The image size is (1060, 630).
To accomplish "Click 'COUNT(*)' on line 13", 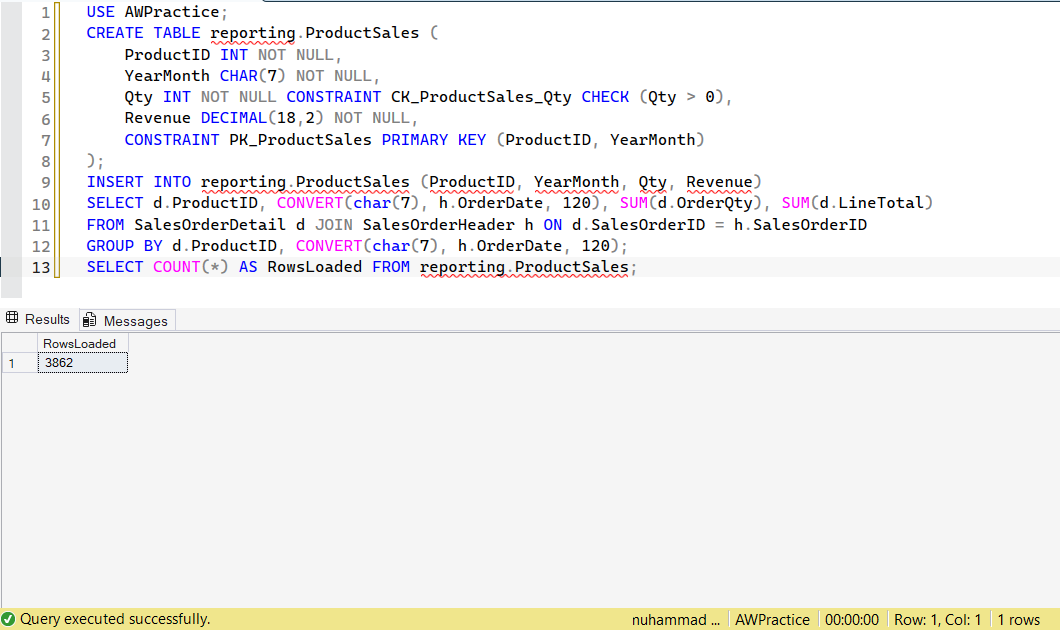I will 191,267.
